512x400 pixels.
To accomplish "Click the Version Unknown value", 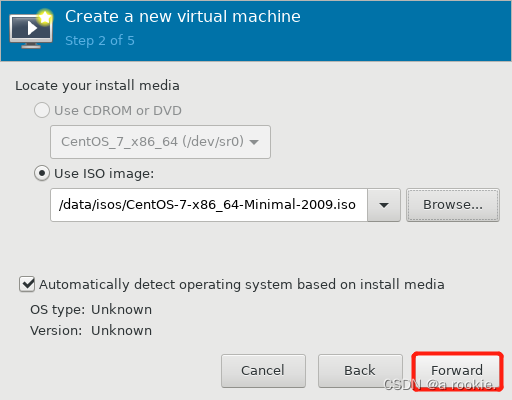I will coord(121,330).
